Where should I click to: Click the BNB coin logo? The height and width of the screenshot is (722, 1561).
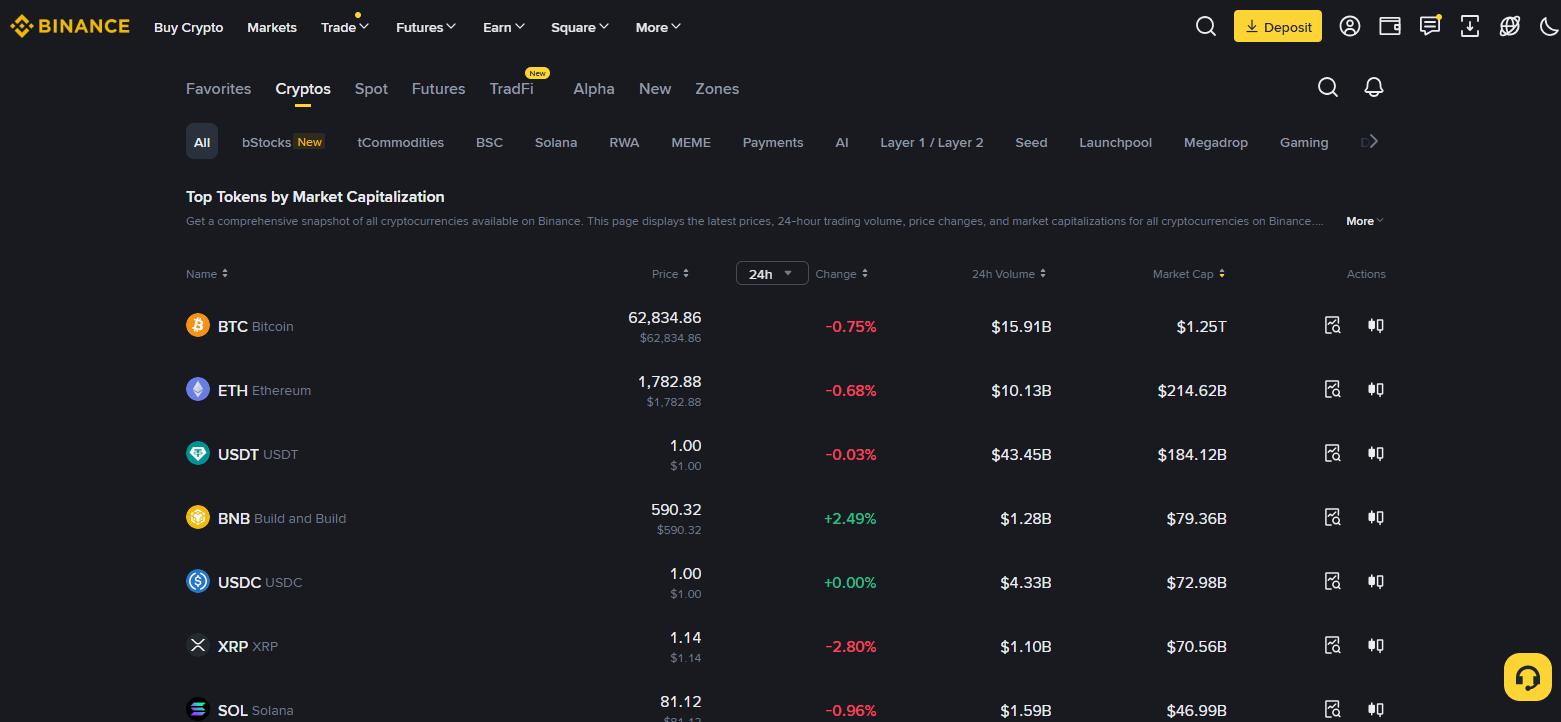click(x=198, y=517)
